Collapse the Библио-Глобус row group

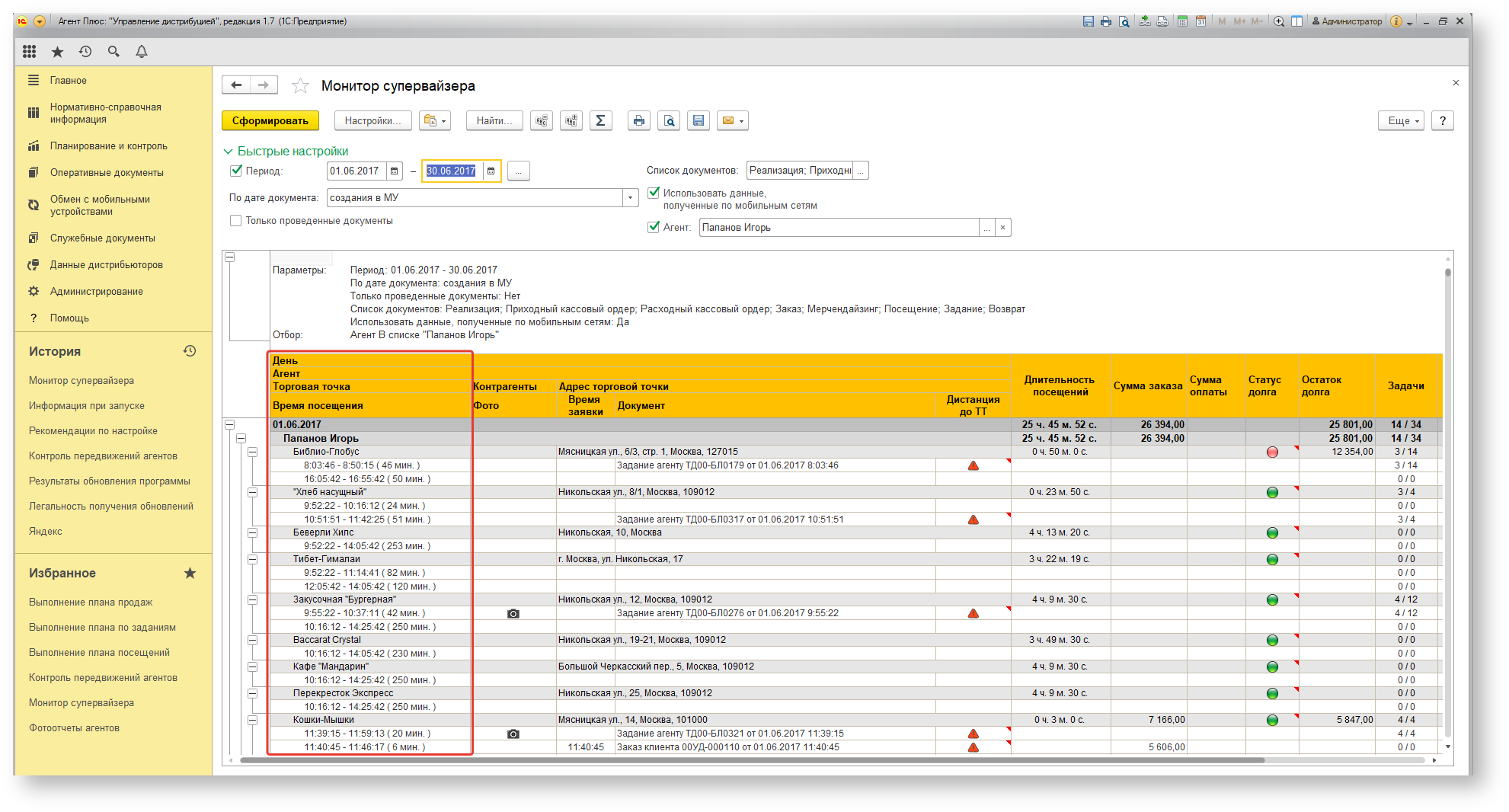[x=252, y=452]
